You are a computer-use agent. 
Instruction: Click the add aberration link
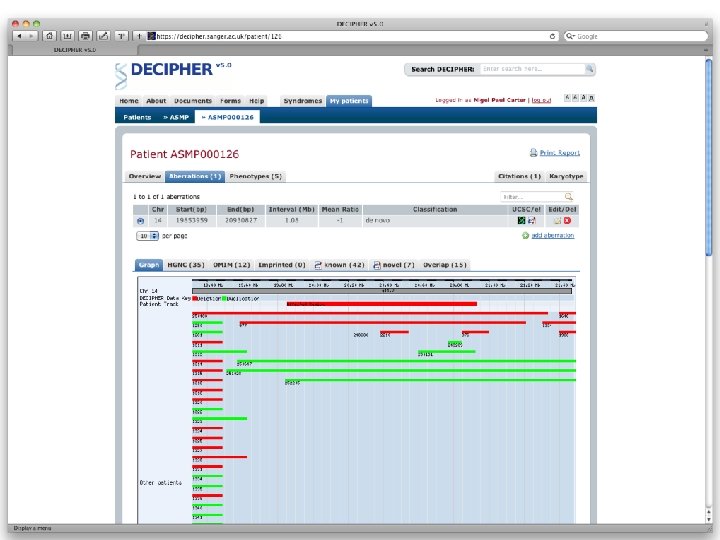pyautogui.click(x=553, y=236)
